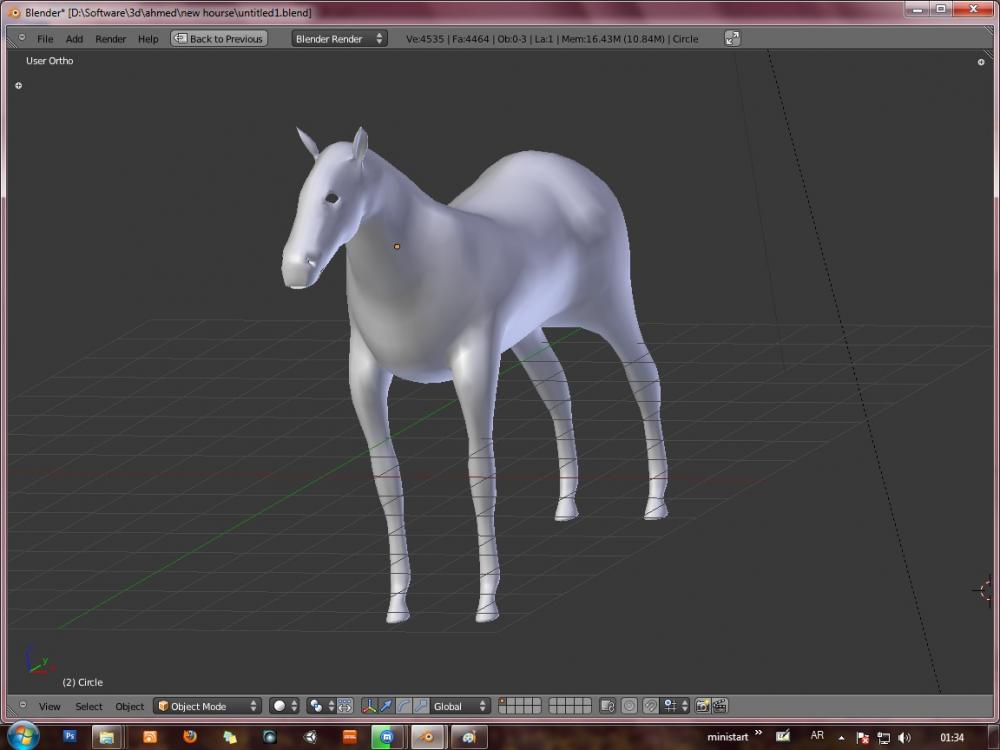Select the scale manipulator icon
1000x750 pixels.
pyautogui.click(x=420, y=706)
